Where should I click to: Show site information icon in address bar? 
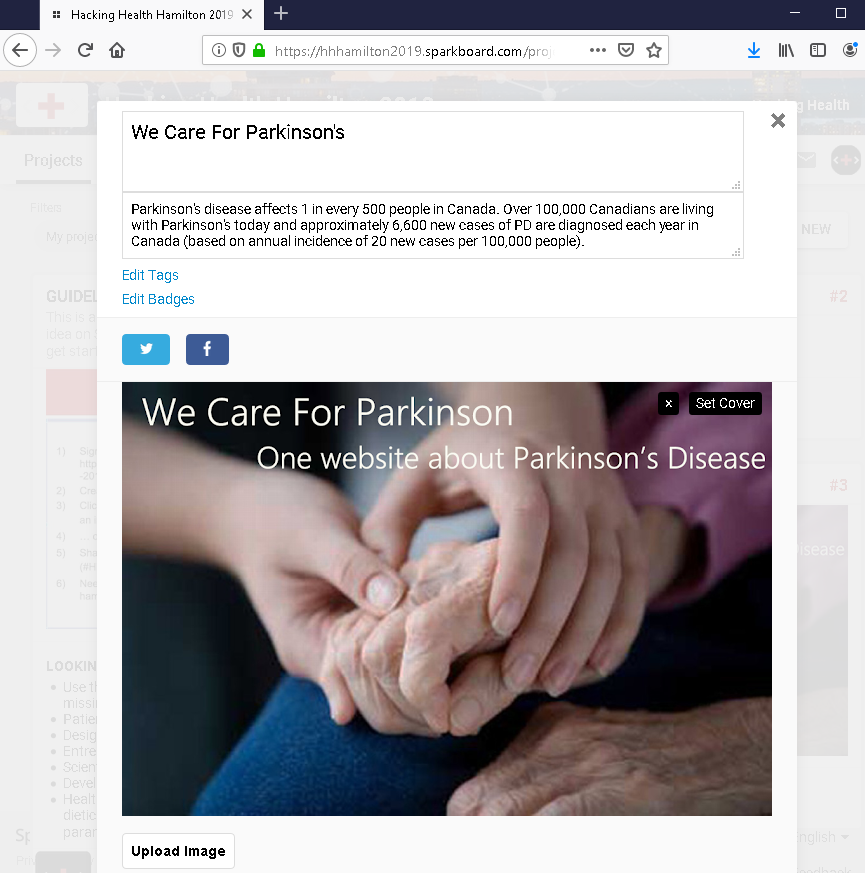(219, 51)
